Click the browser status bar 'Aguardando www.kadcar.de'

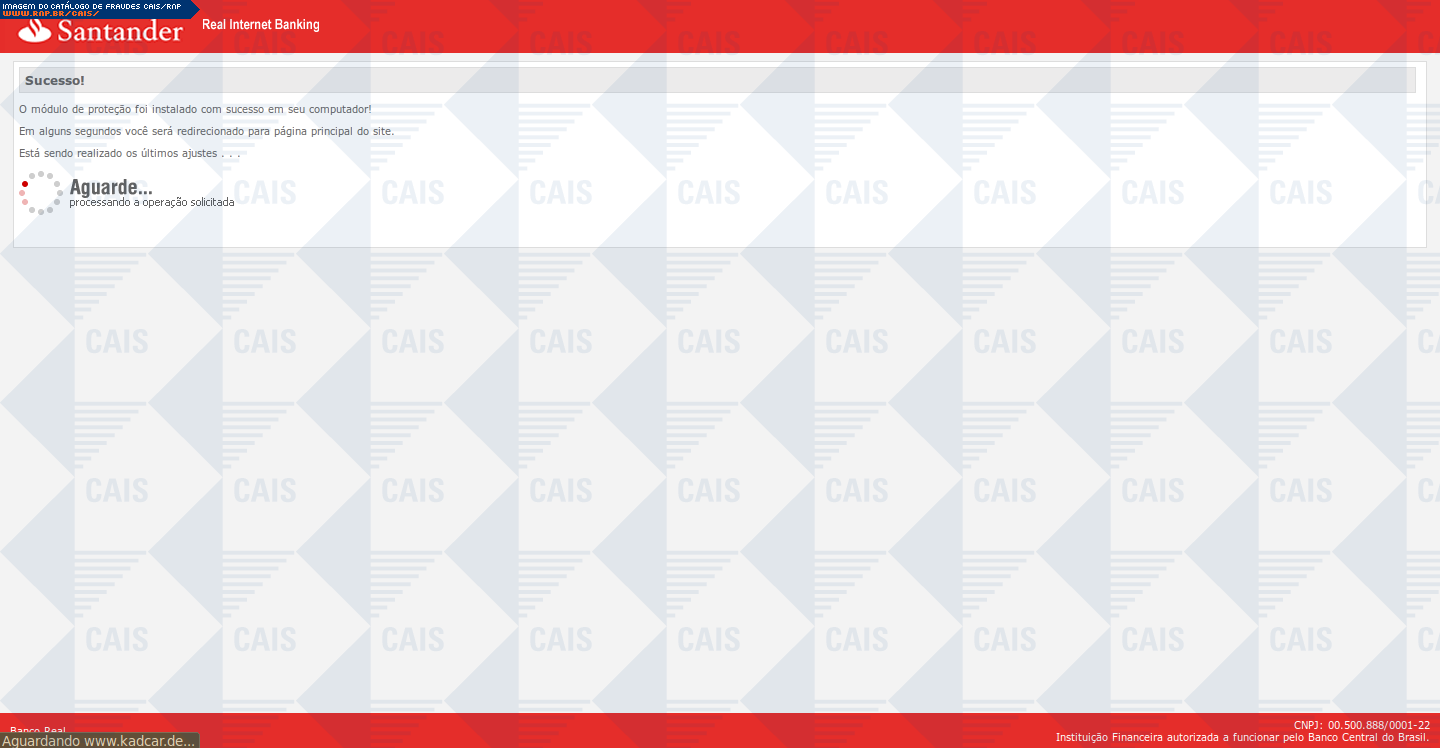[x=99, y=740]
